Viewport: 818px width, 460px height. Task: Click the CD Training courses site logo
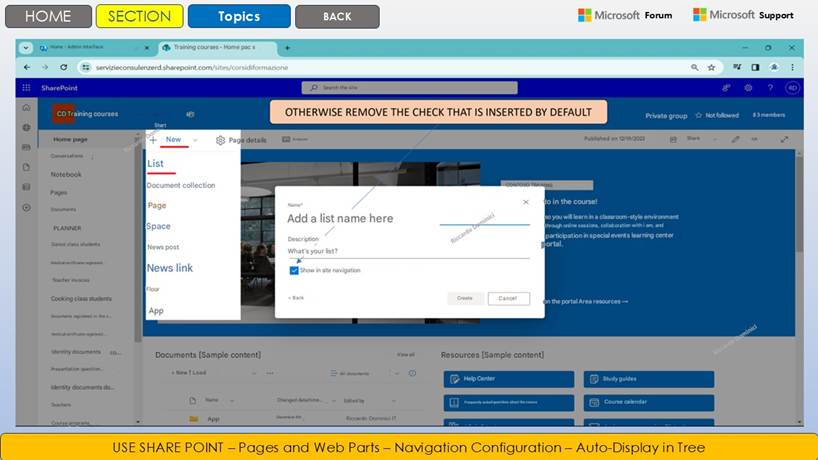[x=63, y=114]
